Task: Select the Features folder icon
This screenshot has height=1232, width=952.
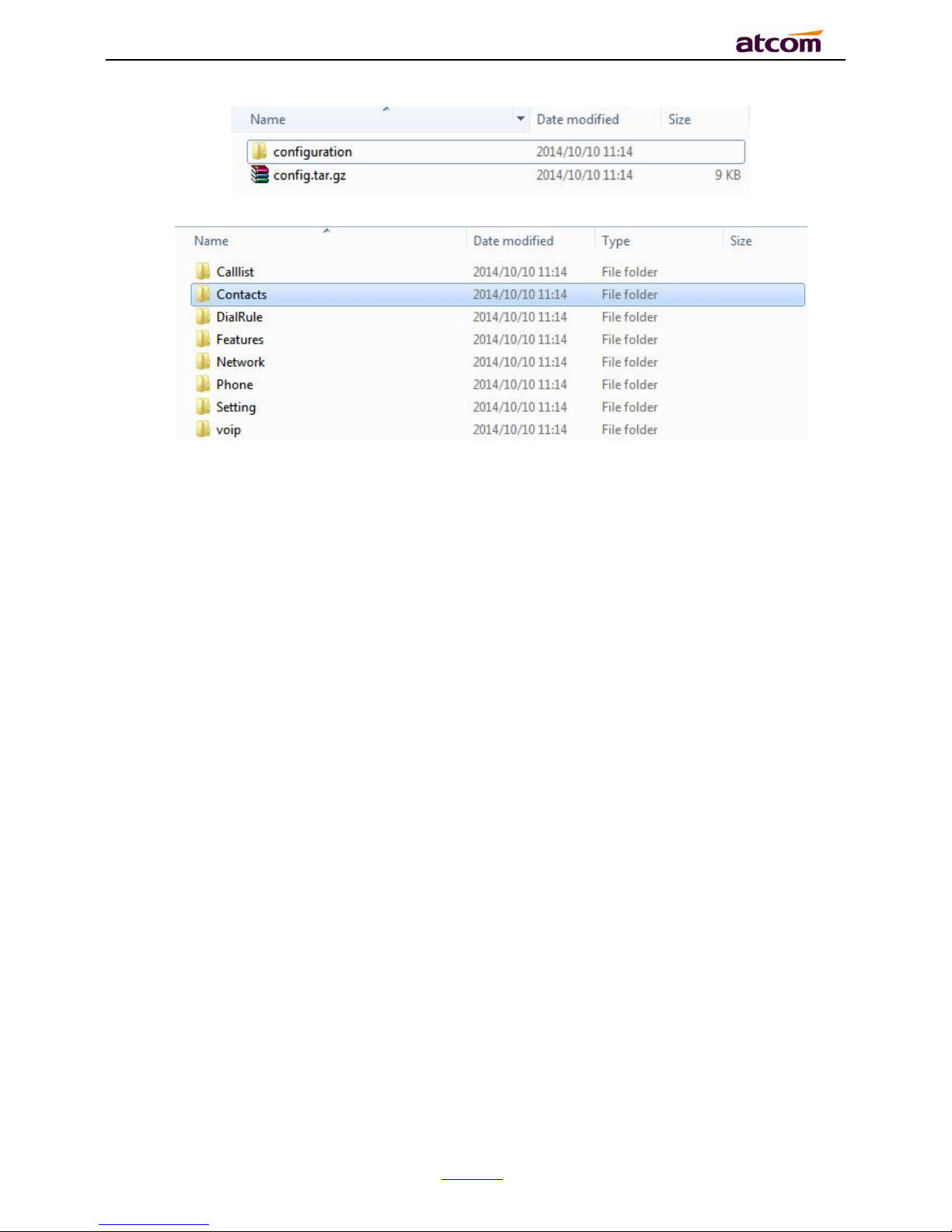Action: [203, 339]
